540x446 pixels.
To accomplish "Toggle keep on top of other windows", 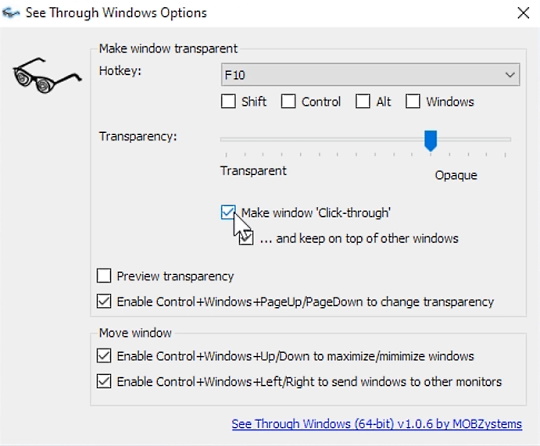I will point(247,238).
